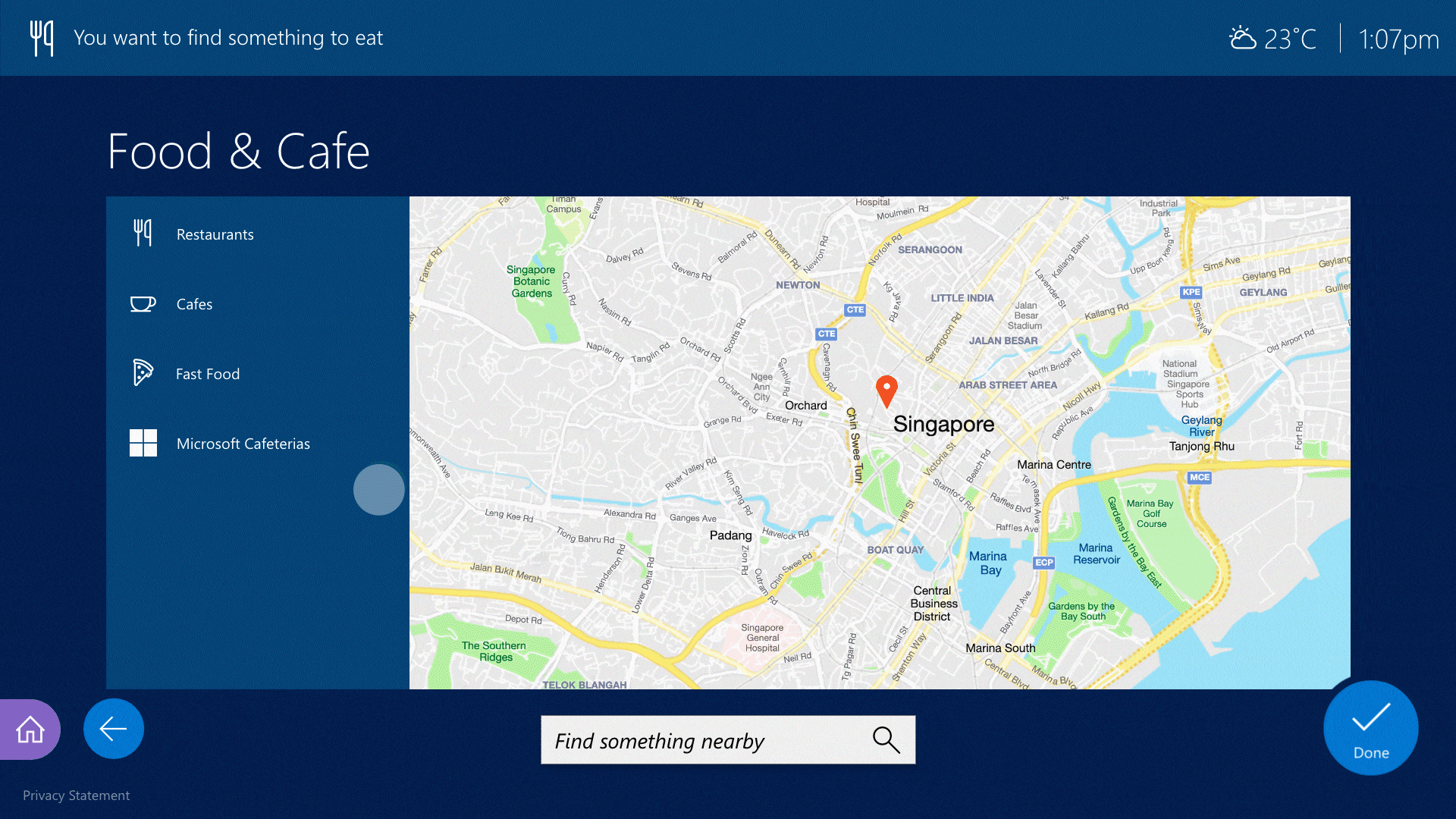Click the Find something nearby search field

(x=682, y=740)
